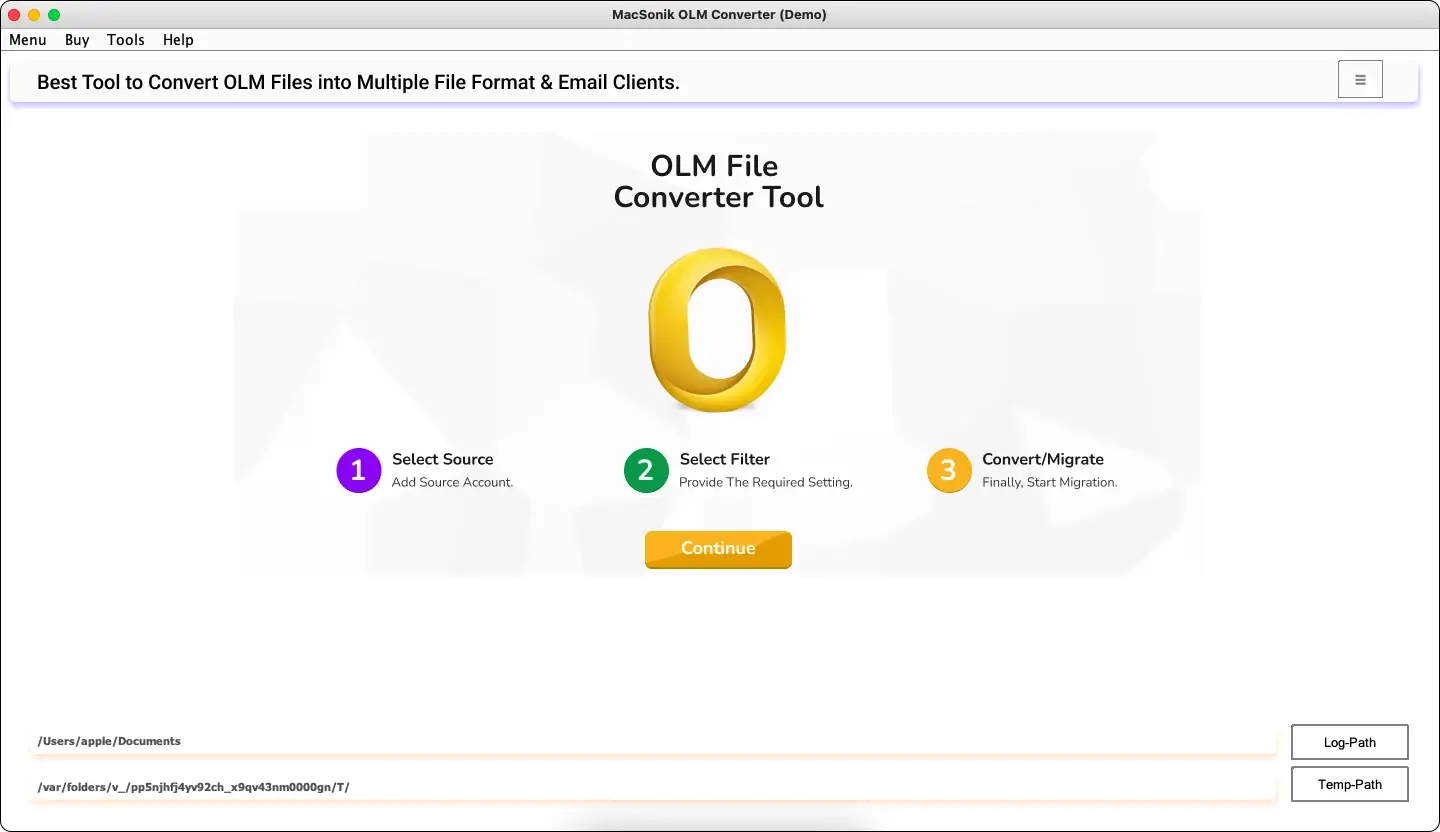
Task: Click the MacSonik OLM Converter (Demo) title bar text
Action: pyautogui.click(x=719, y=15)
